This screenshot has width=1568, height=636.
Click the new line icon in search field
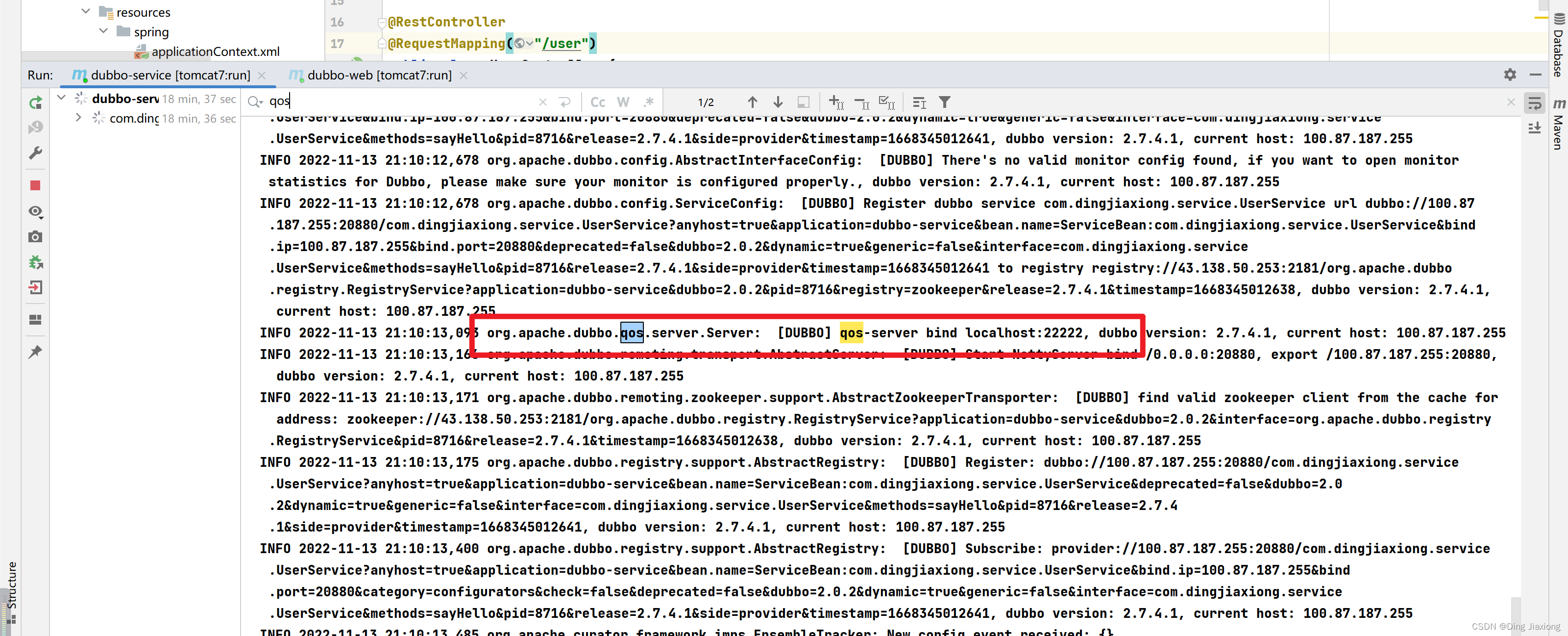coord(565,102)
